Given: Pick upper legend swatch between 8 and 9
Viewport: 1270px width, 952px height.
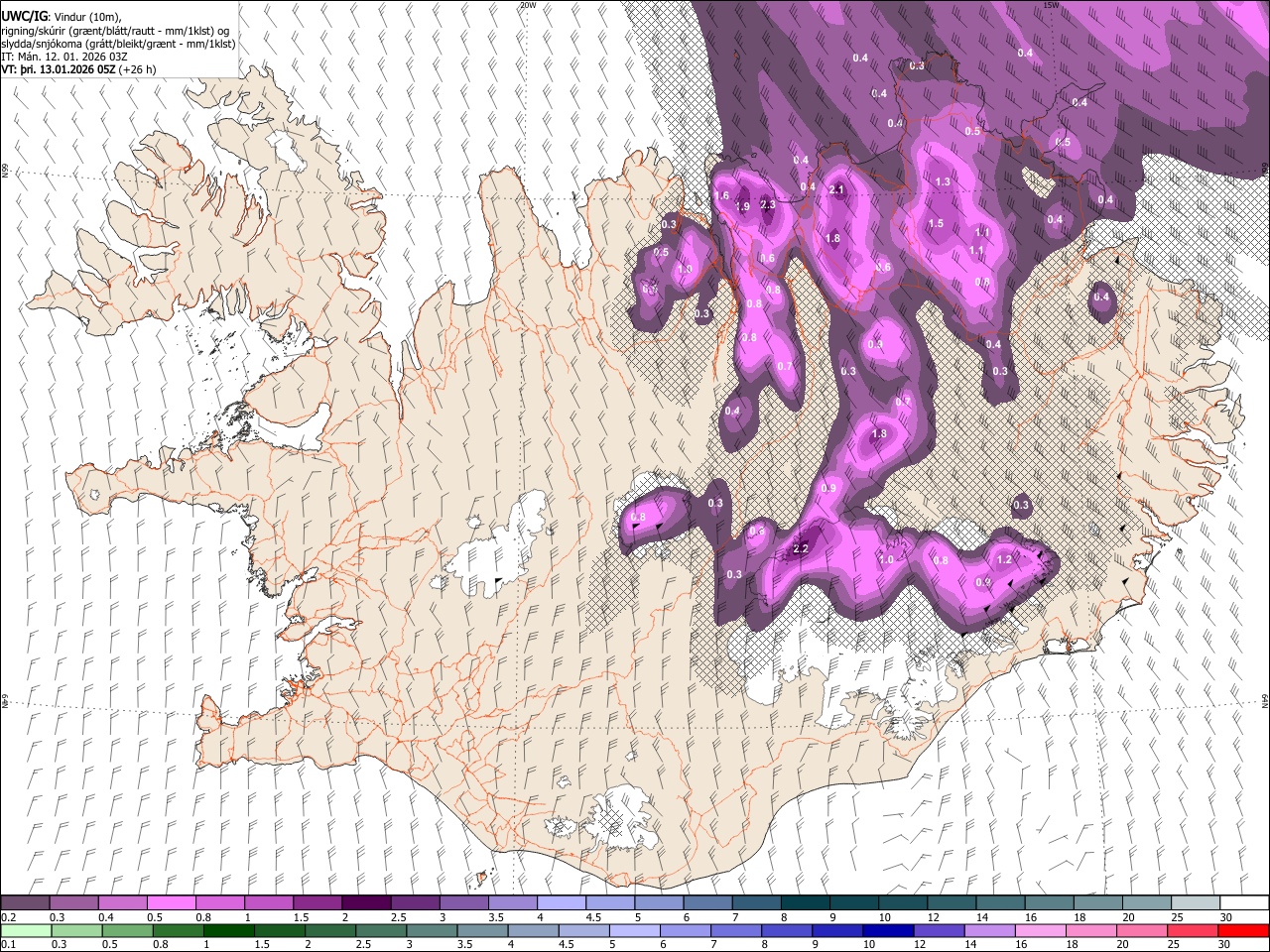Looking at the screenshot, I should tap(805, 902).
